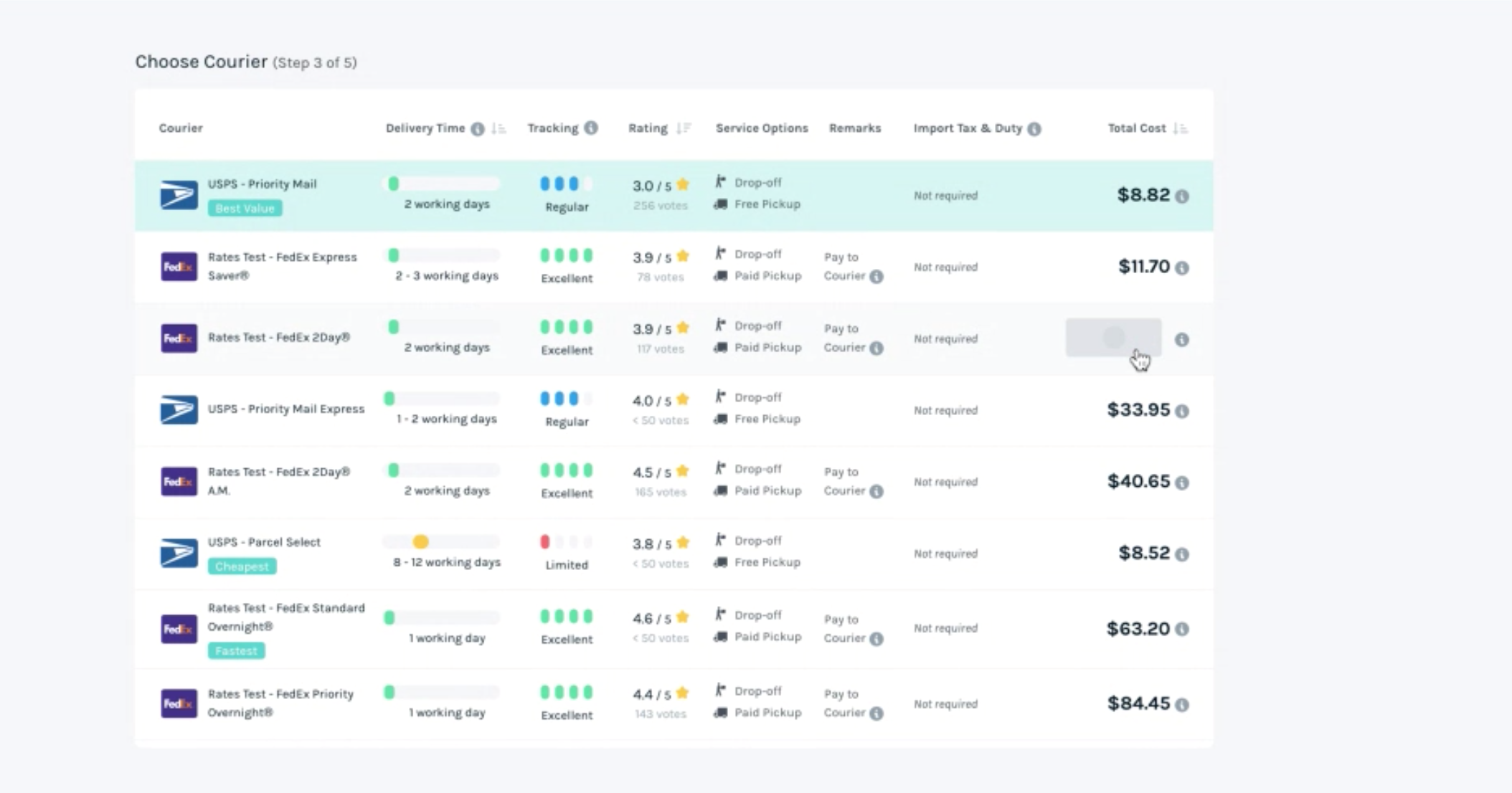Click the Drop-off icon on USPS Priority Mail row
This screenshot has height=793, width=1512.
pos(720,182)
